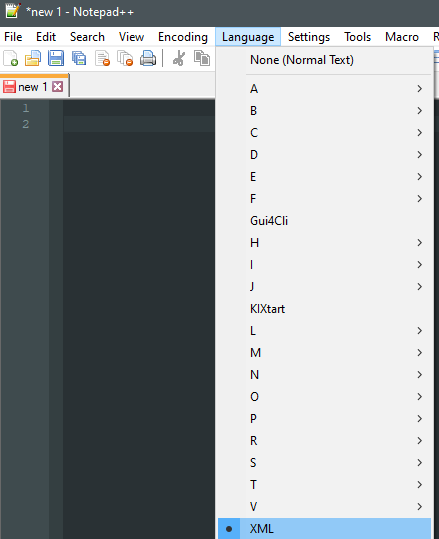Click the Open file folder icon
Viewport: 439px width, 539px height.
coord(33,58)
